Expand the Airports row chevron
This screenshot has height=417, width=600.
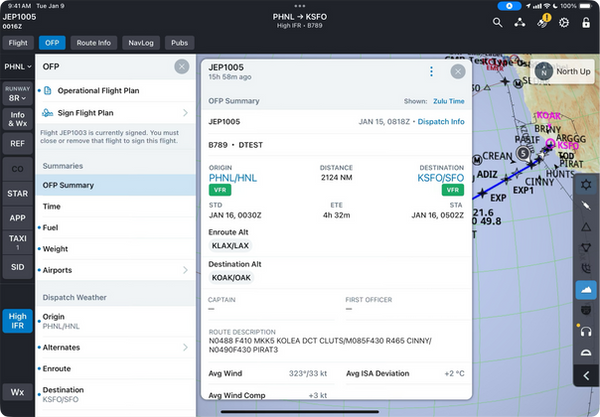185,270
